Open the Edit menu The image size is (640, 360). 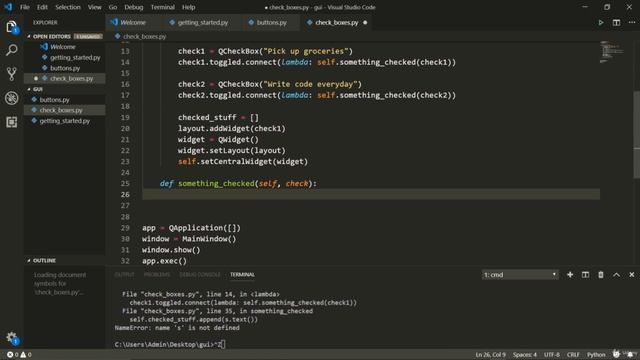pyautogui.click(x=42, y=7)
